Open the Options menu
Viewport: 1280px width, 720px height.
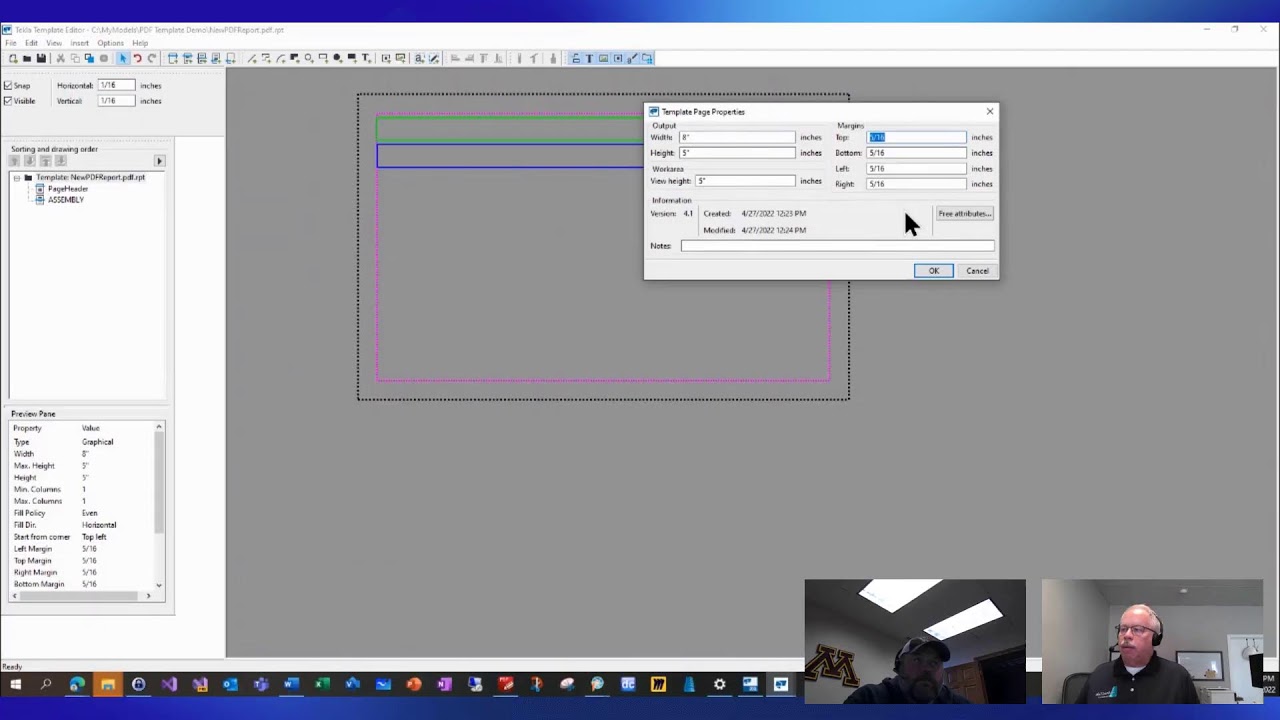coord(111,43)
